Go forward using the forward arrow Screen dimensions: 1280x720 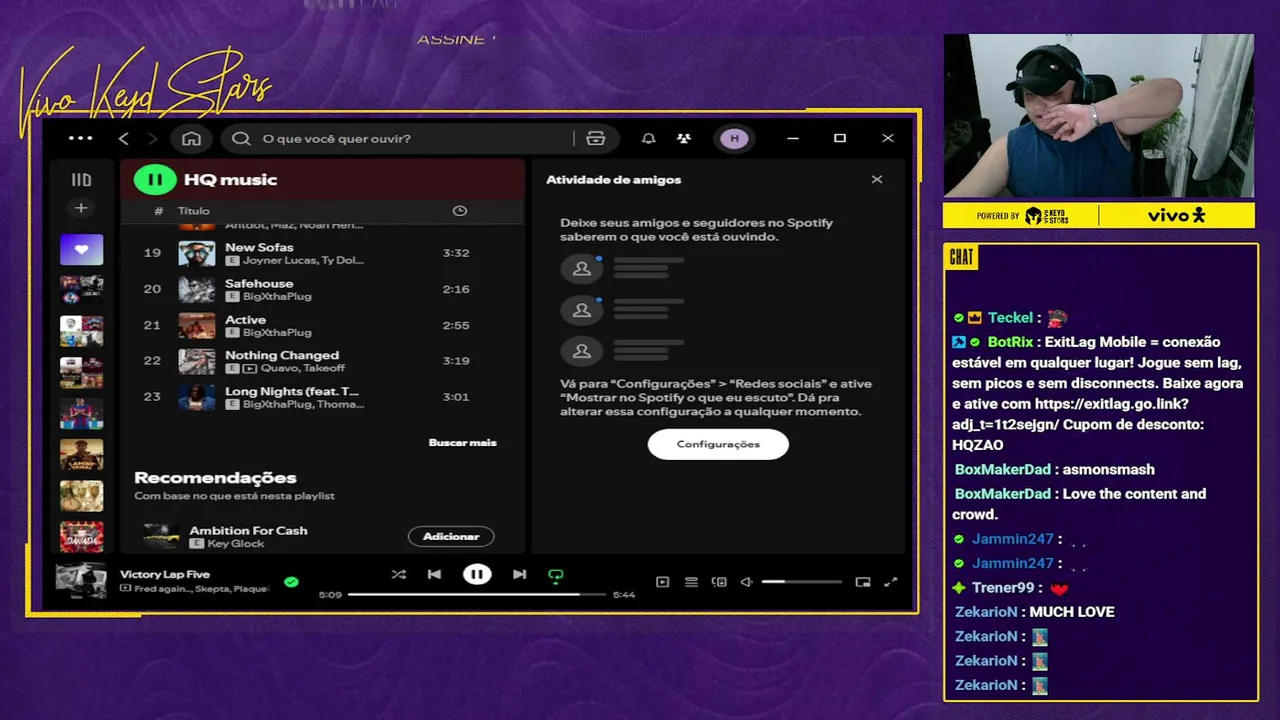tap(153, 138)
